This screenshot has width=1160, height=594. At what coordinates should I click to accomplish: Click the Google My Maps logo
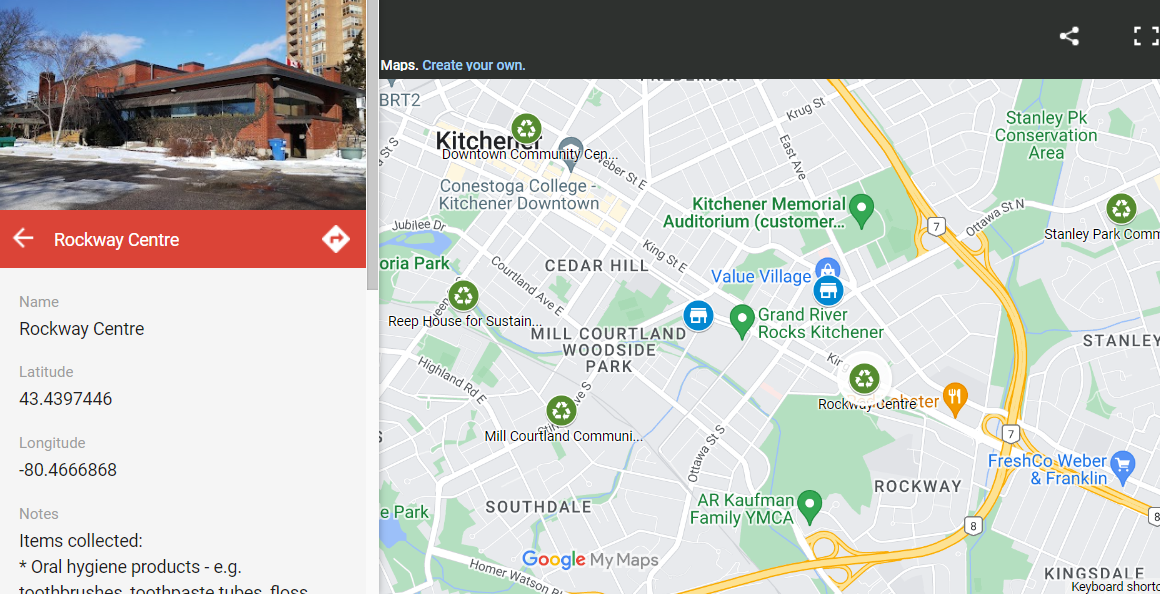coord(590,560)
